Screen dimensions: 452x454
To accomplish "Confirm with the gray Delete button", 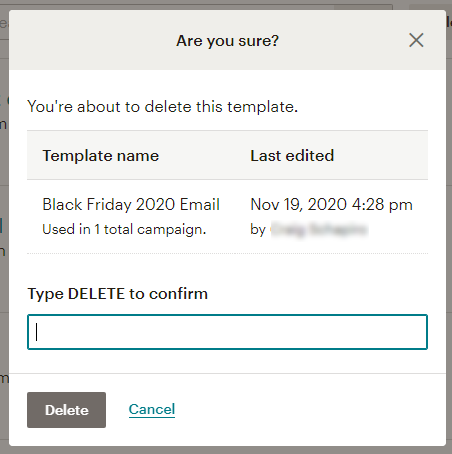I will click(x=66, y=410).
